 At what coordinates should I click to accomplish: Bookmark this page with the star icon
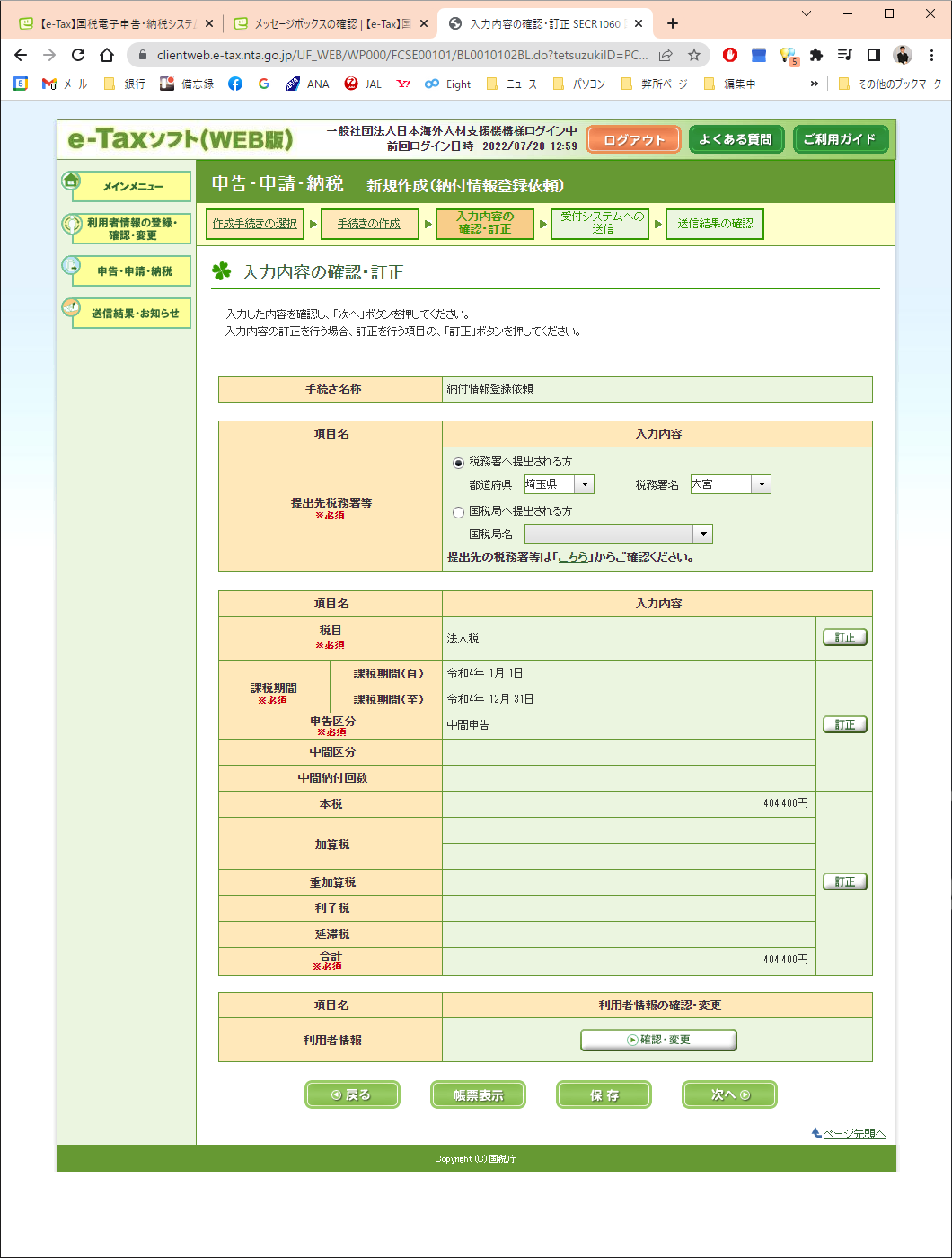tap(694, 55)
